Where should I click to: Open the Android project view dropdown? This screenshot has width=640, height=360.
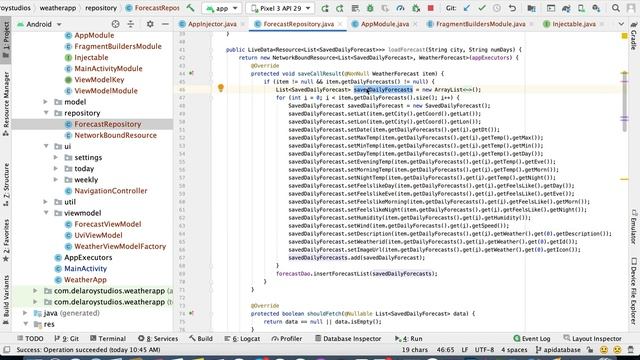click(39, 24)
